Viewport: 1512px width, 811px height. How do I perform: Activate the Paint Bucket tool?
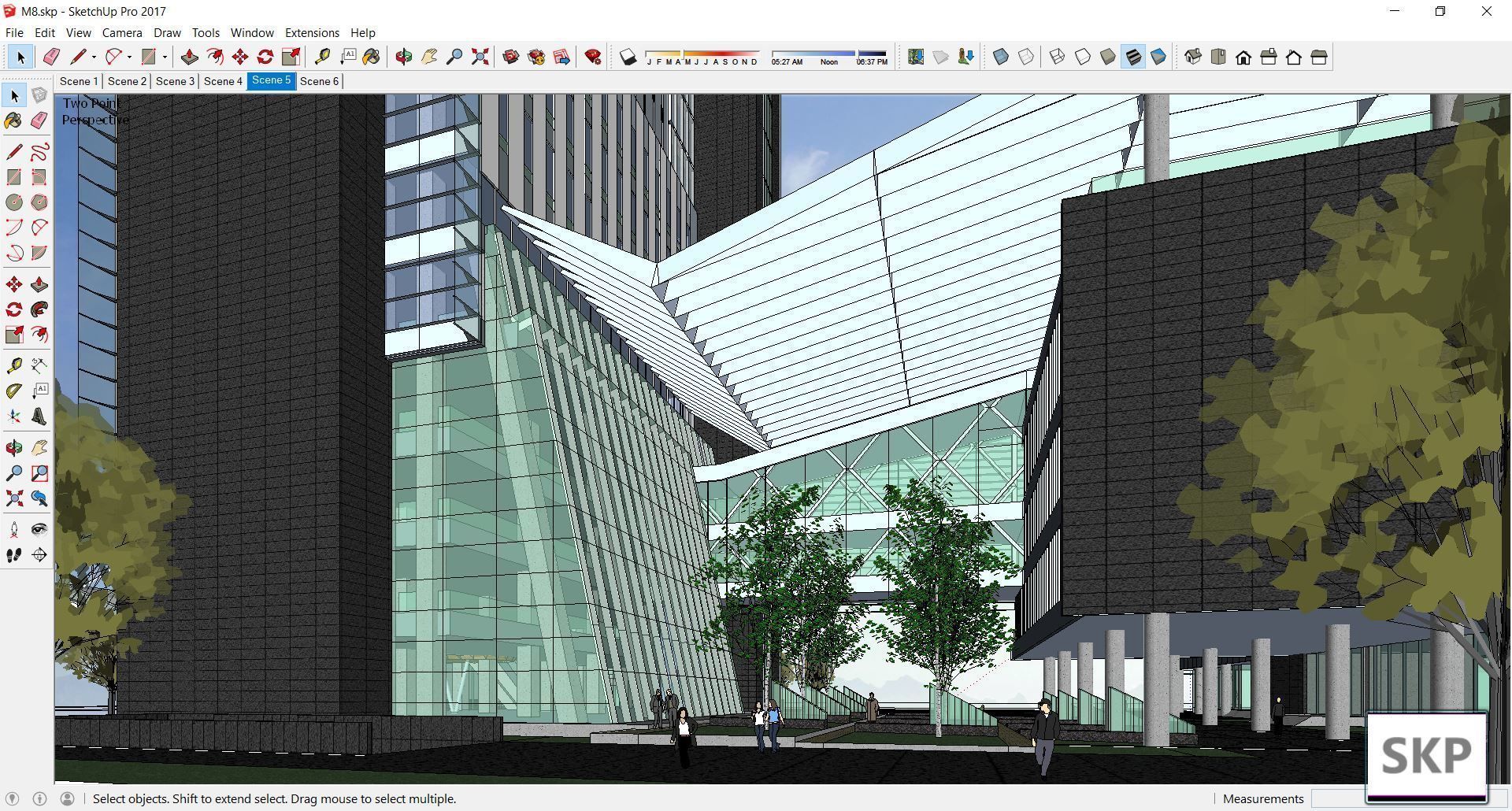coord(372,57)
